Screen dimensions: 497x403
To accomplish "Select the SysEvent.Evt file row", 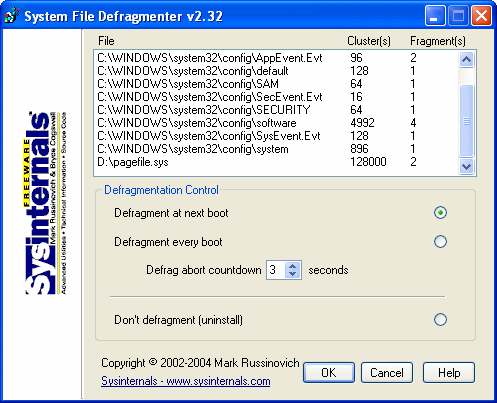I will click(276, 136).
